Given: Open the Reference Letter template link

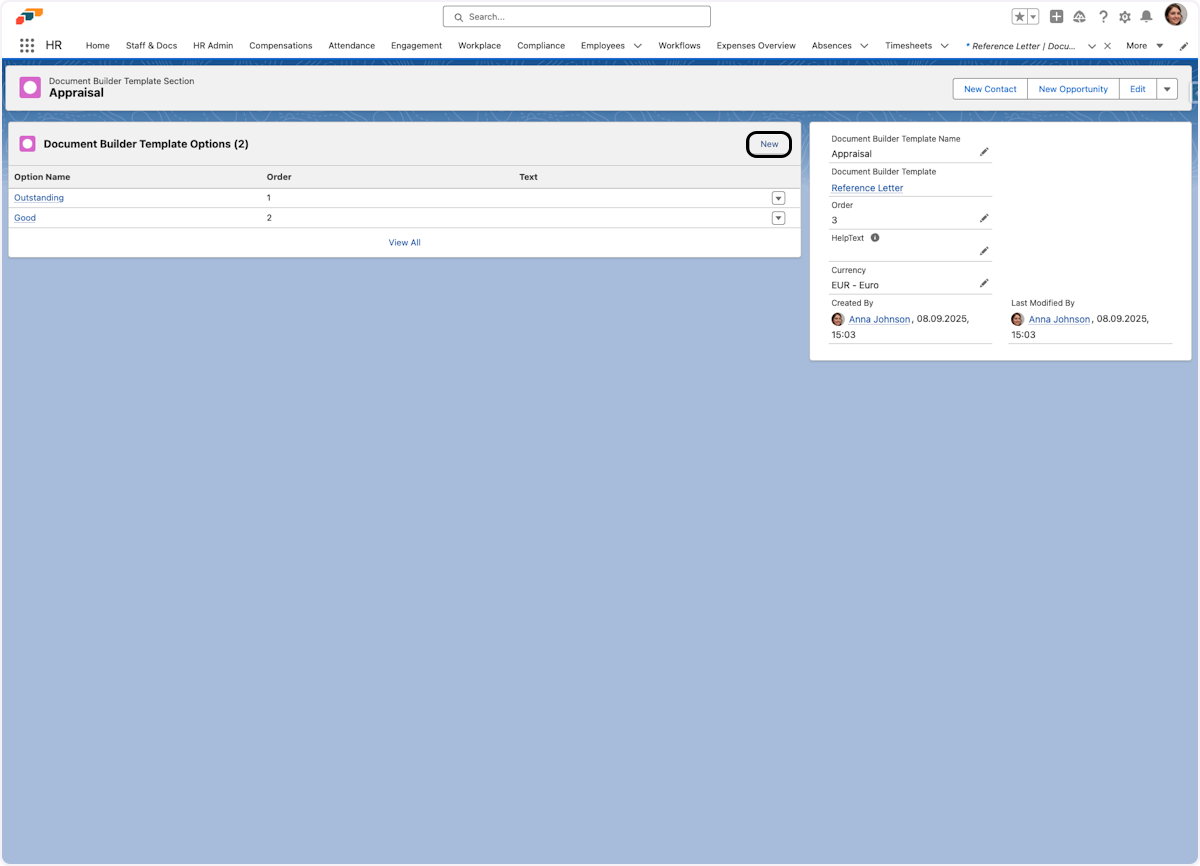Looking at the screenshot, I should tap(867, 188).
